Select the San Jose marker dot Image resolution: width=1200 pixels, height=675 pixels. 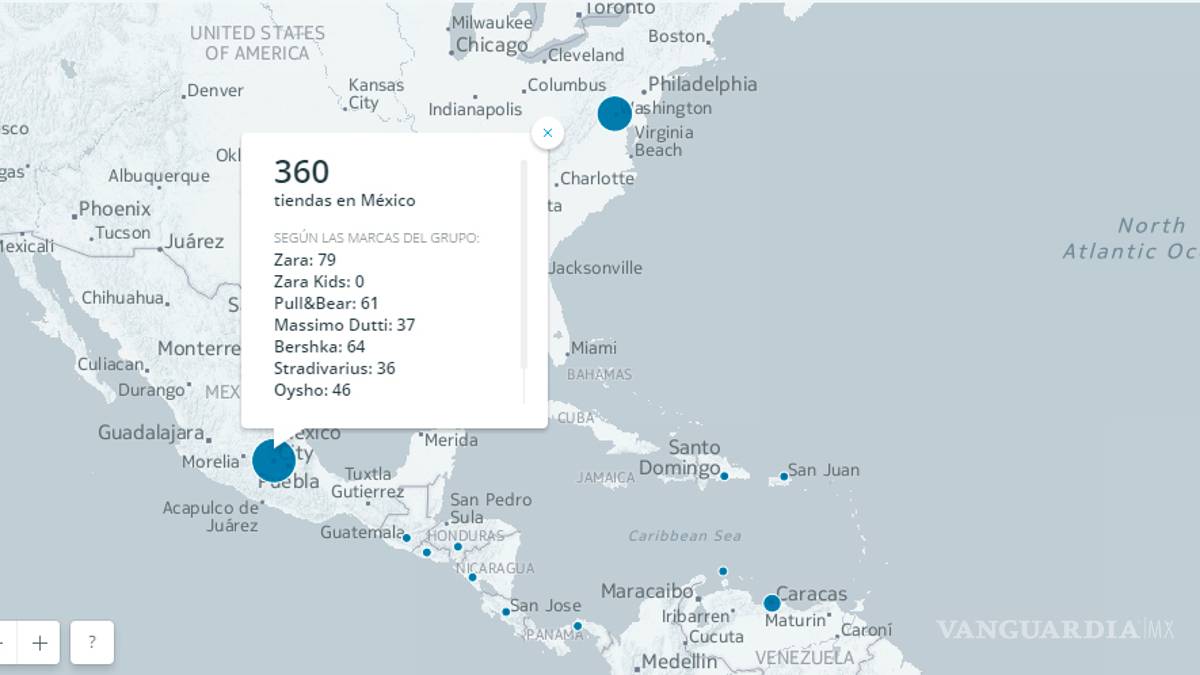(506, 611)
